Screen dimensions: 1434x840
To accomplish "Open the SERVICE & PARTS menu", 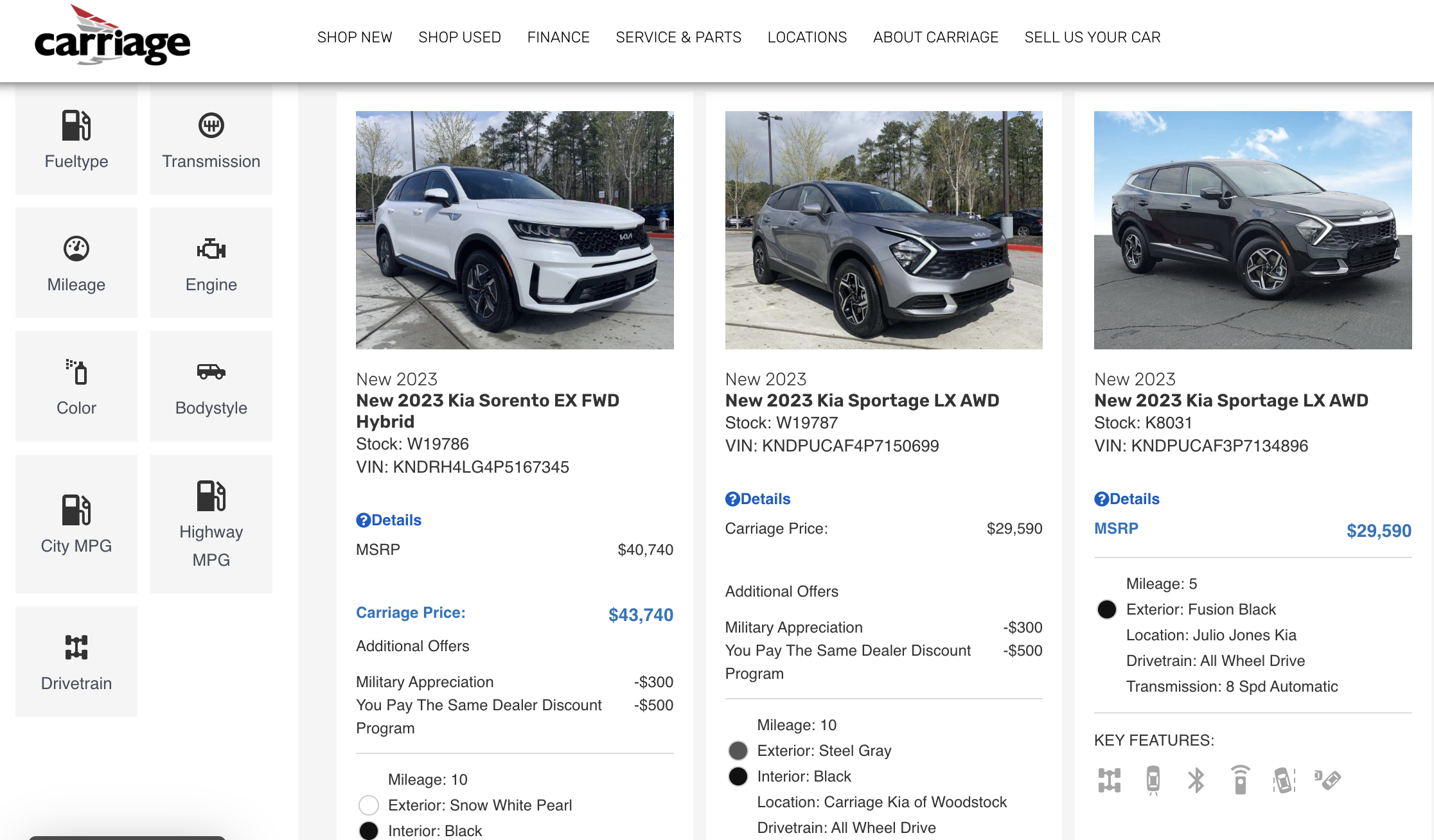I will click(678, 37).
